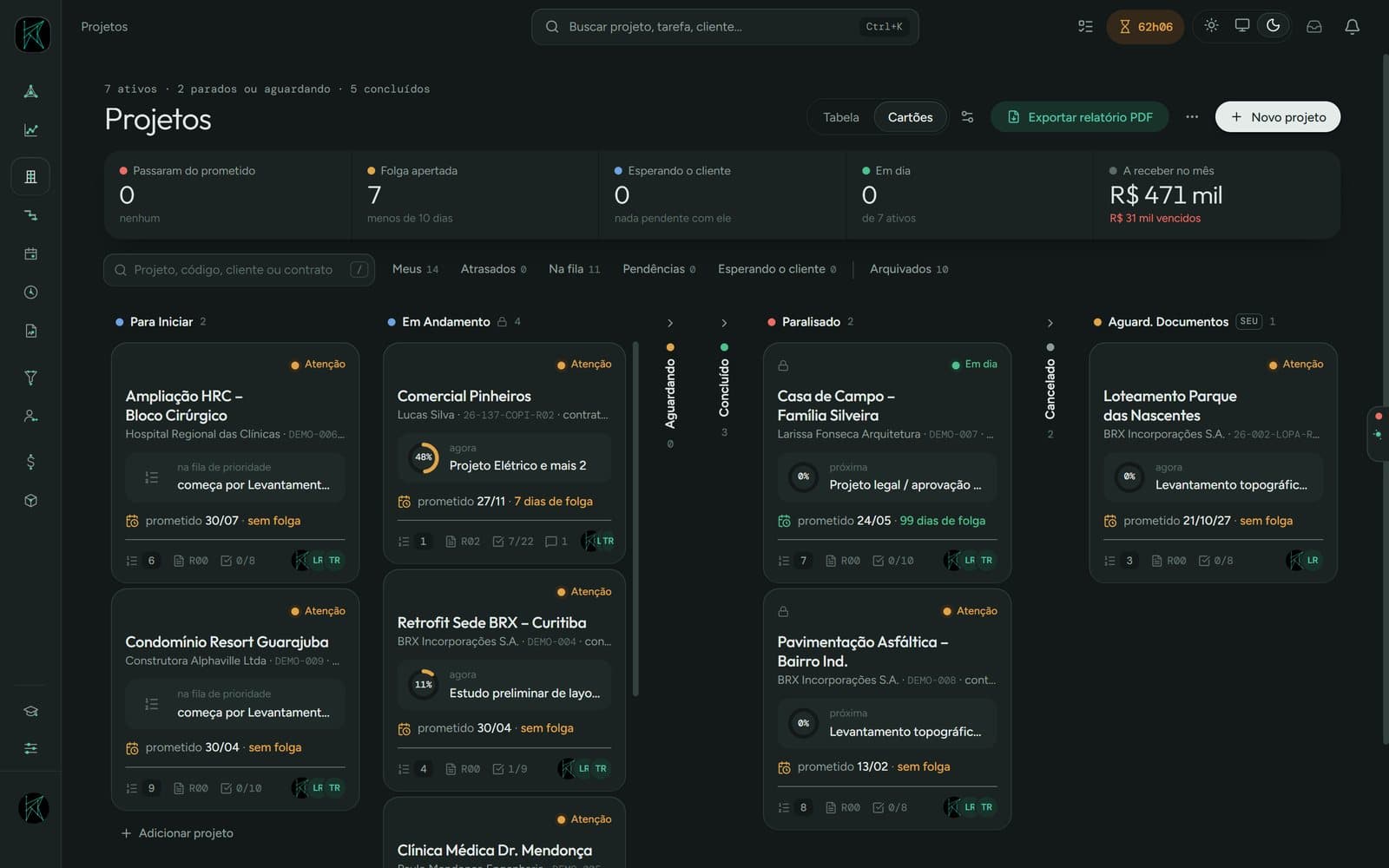The image size is (1389, 868).
Task: Open the line chart icon in sidebar
Action: [30, 130]
